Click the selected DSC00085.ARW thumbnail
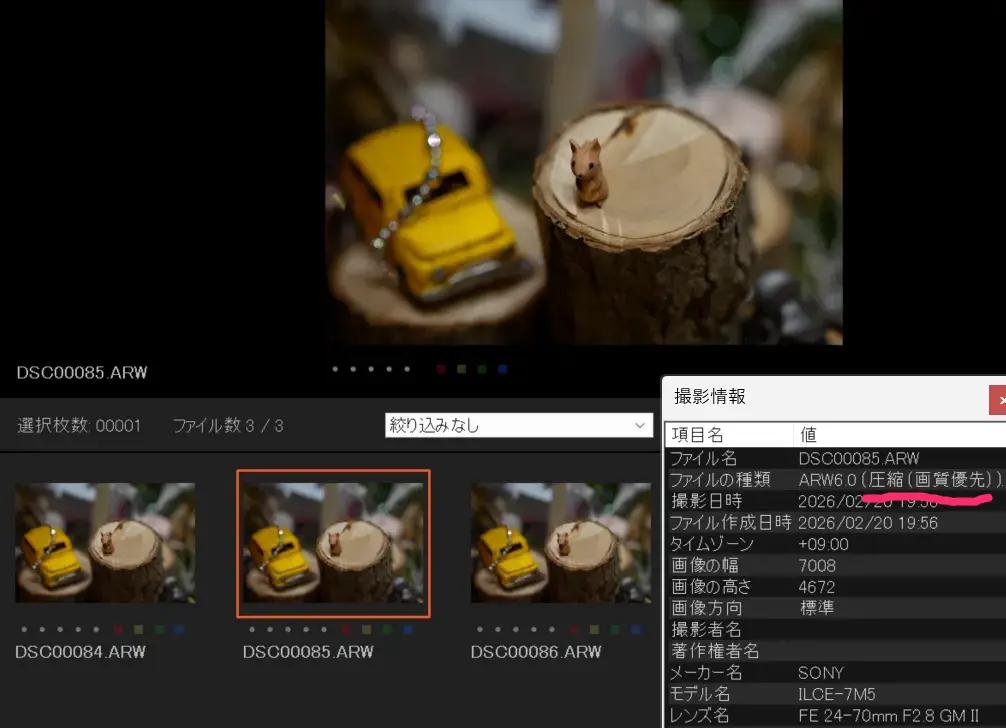Viewport: 1006px width, 728px height. (333, 543)
